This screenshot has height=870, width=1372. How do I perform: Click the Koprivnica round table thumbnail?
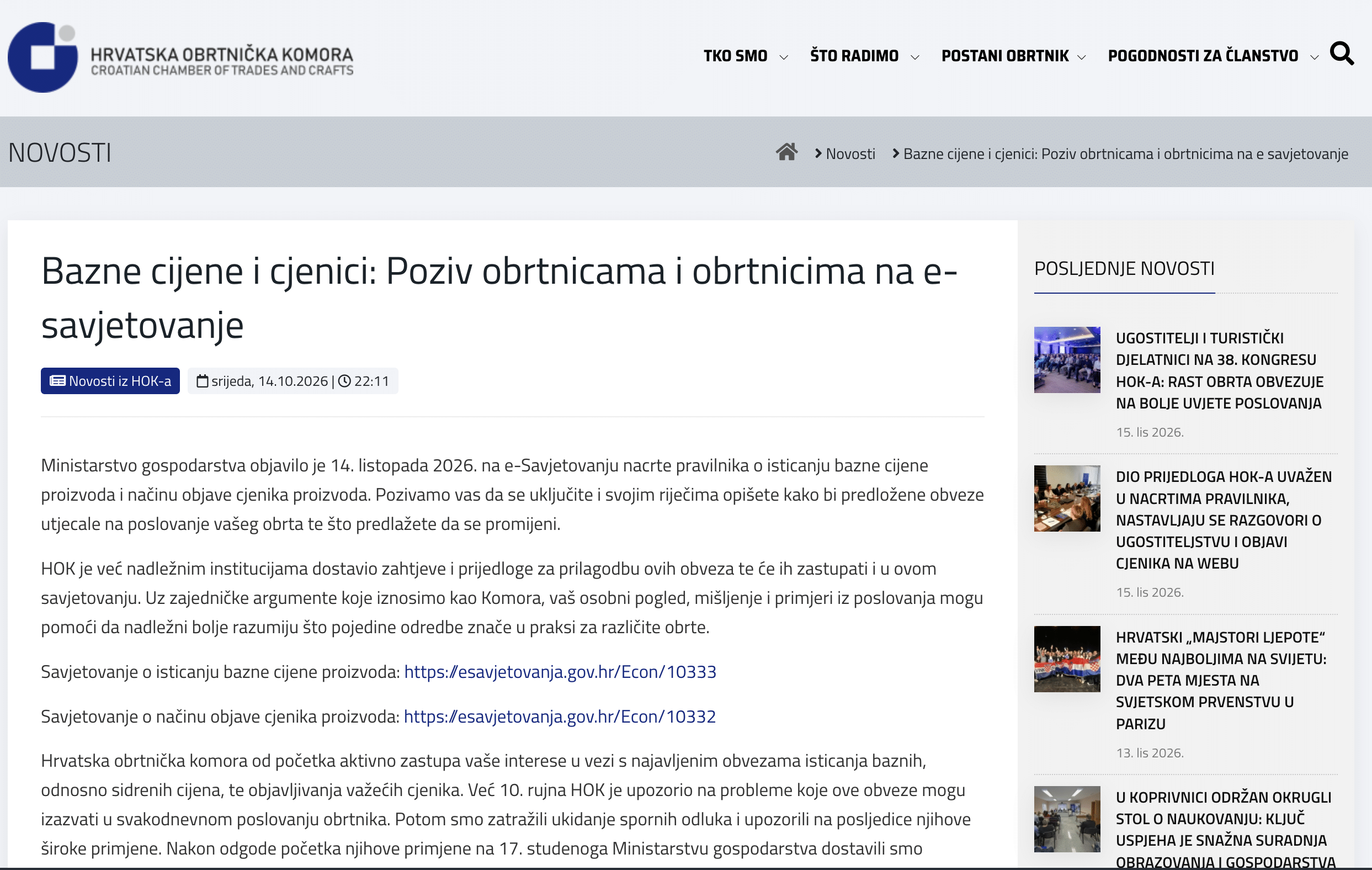pos(1067,819)
